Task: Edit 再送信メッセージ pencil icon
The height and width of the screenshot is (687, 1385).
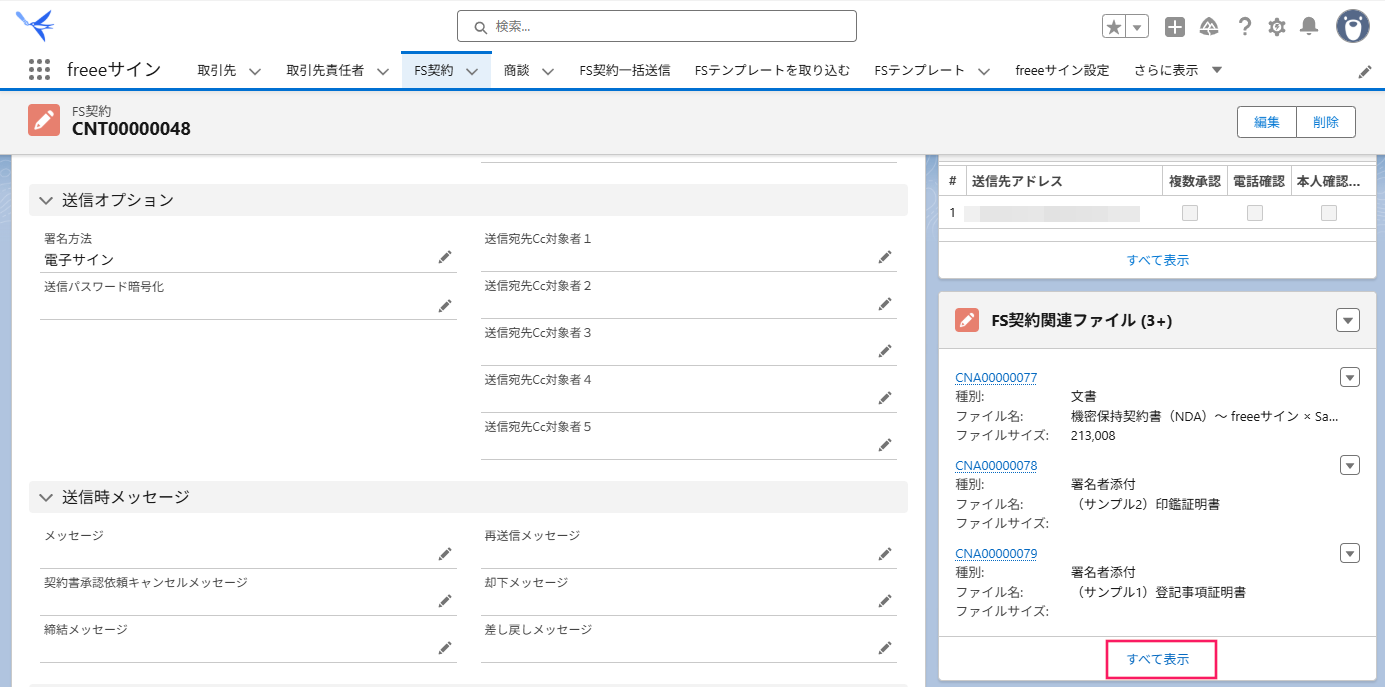Action: [884, 554]
